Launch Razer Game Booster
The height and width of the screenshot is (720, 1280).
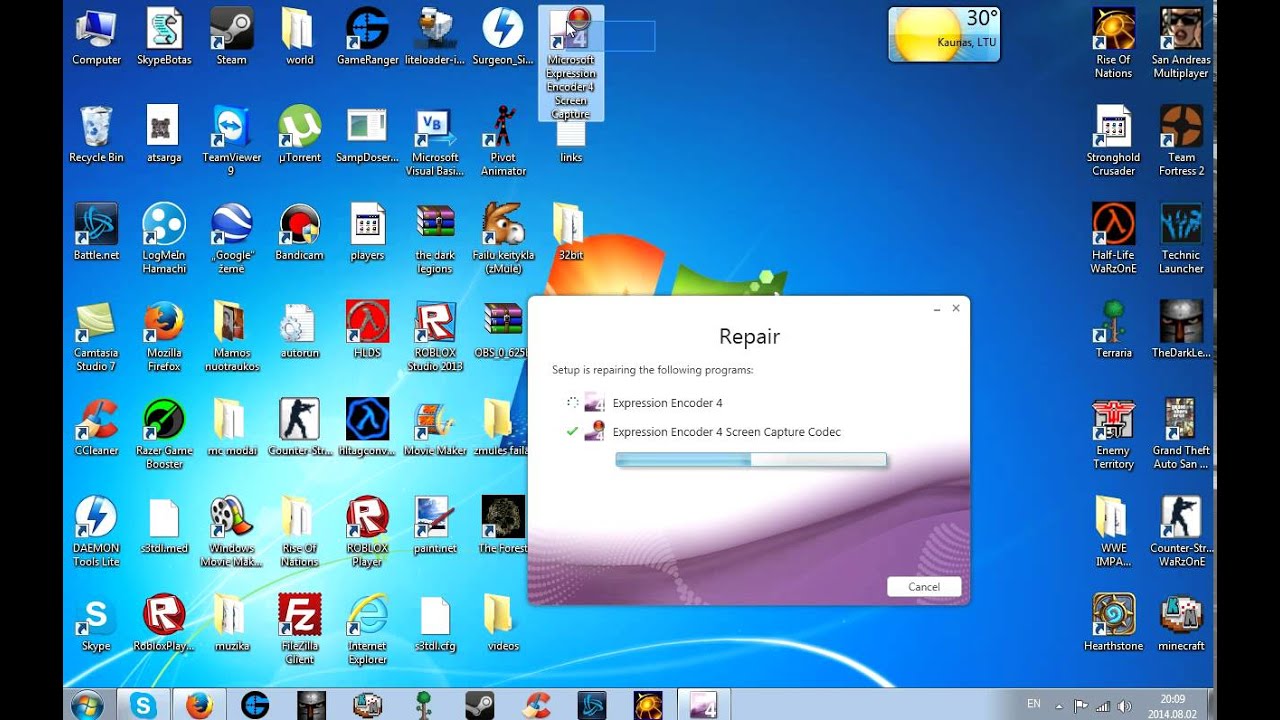[x=164, y=434]
